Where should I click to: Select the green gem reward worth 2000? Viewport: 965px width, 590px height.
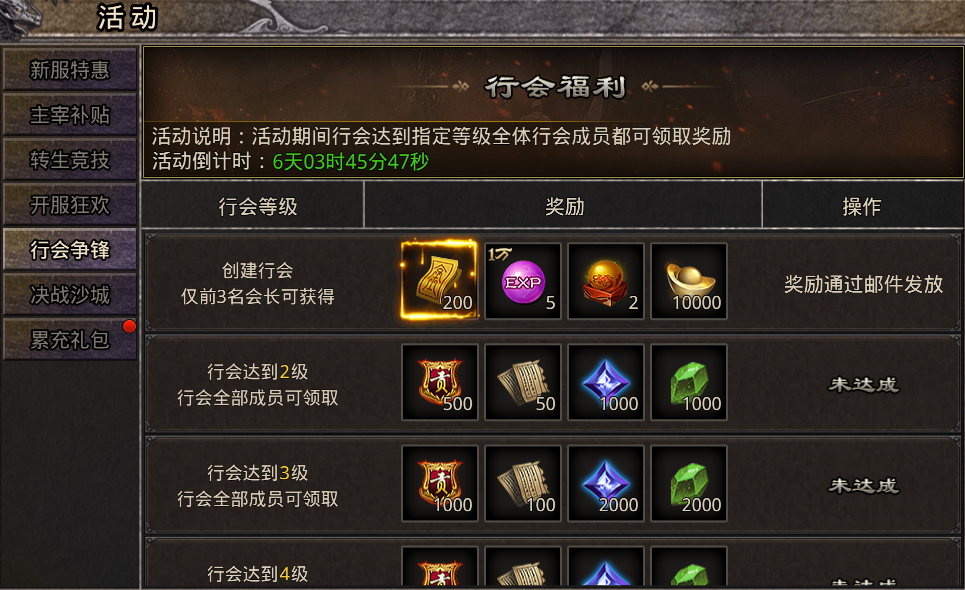[x=689, y=483]
